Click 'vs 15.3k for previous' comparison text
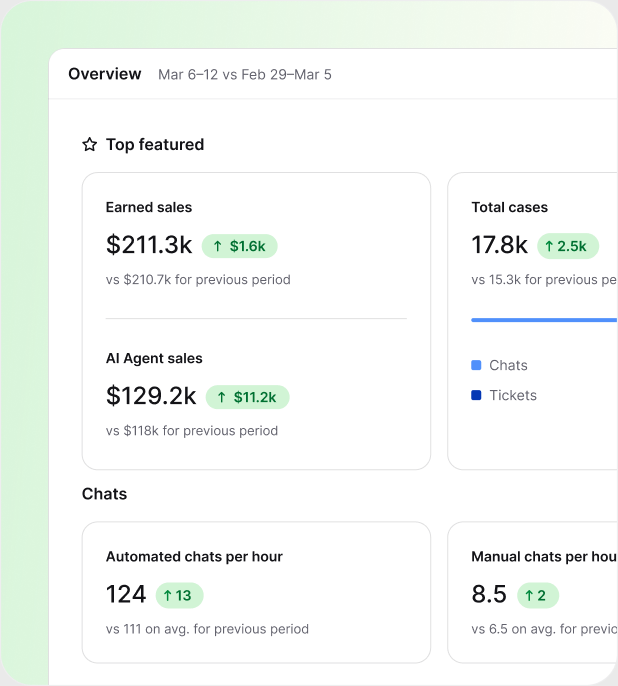Image resolution: width=618 pixels, height=686 pixels. click(544, 280)
